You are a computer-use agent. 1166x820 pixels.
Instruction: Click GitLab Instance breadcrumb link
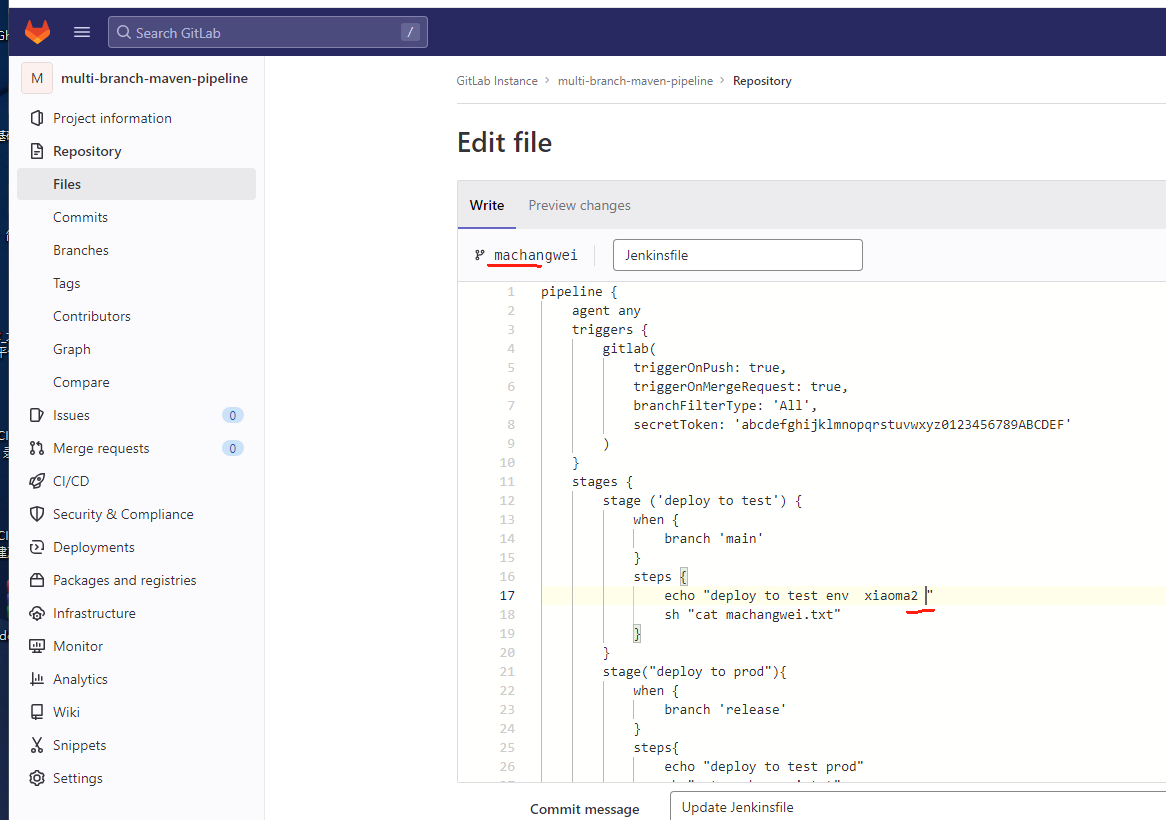coord(497,81)
